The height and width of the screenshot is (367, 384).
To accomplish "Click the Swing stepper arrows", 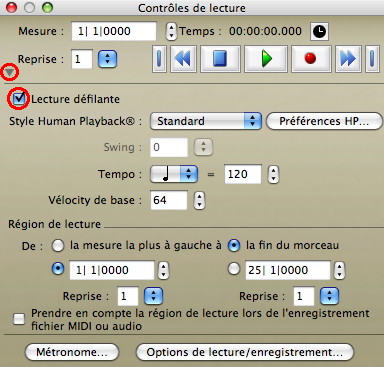I will 203,147.
